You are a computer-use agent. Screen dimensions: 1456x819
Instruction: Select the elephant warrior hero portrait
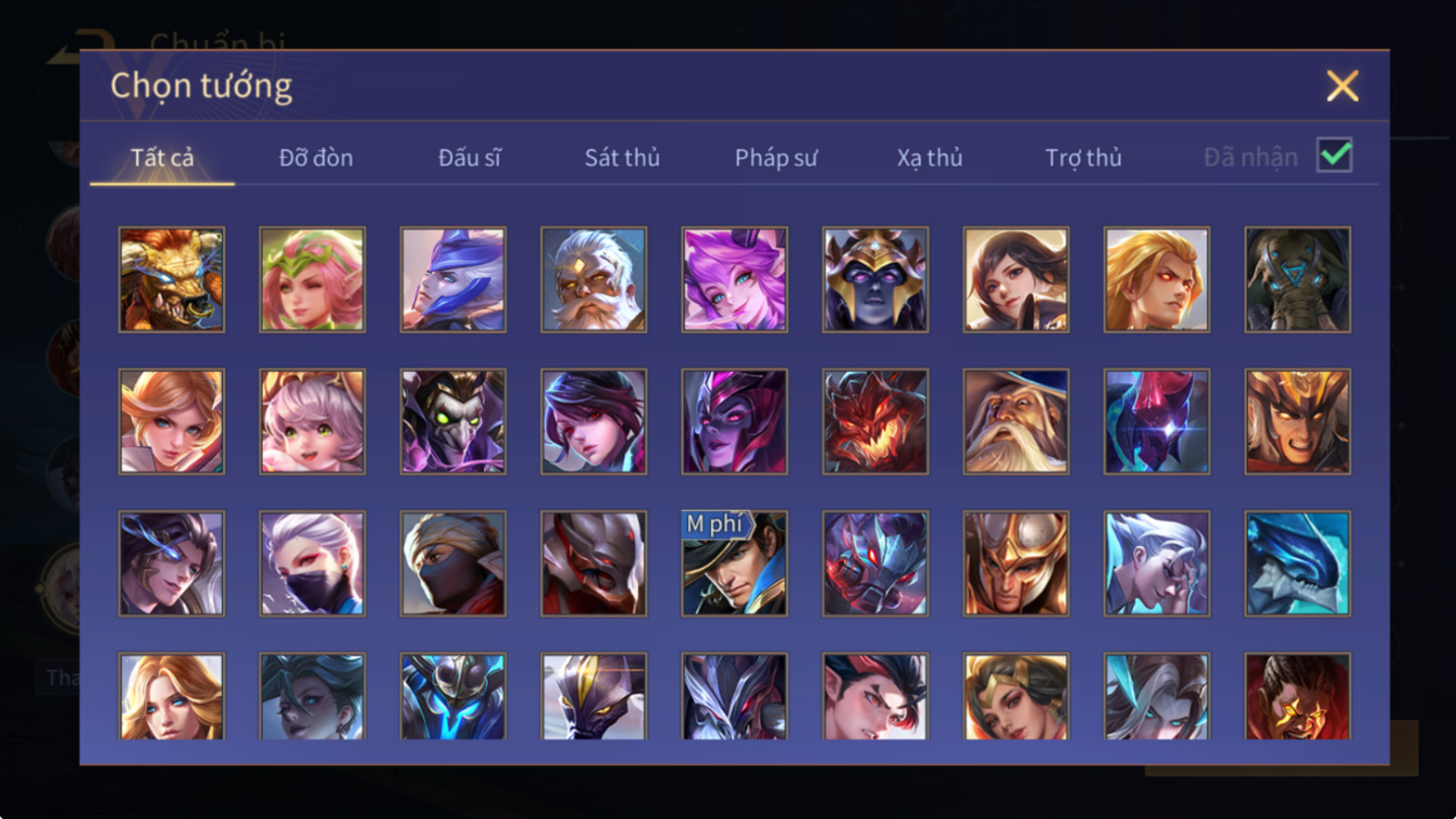point(1297,280)
